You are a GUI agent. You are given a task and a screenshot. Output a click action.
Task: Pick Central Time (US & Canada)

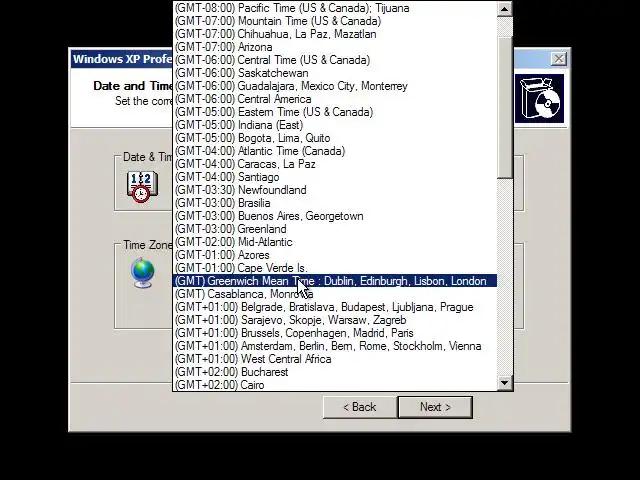point(335,60)
